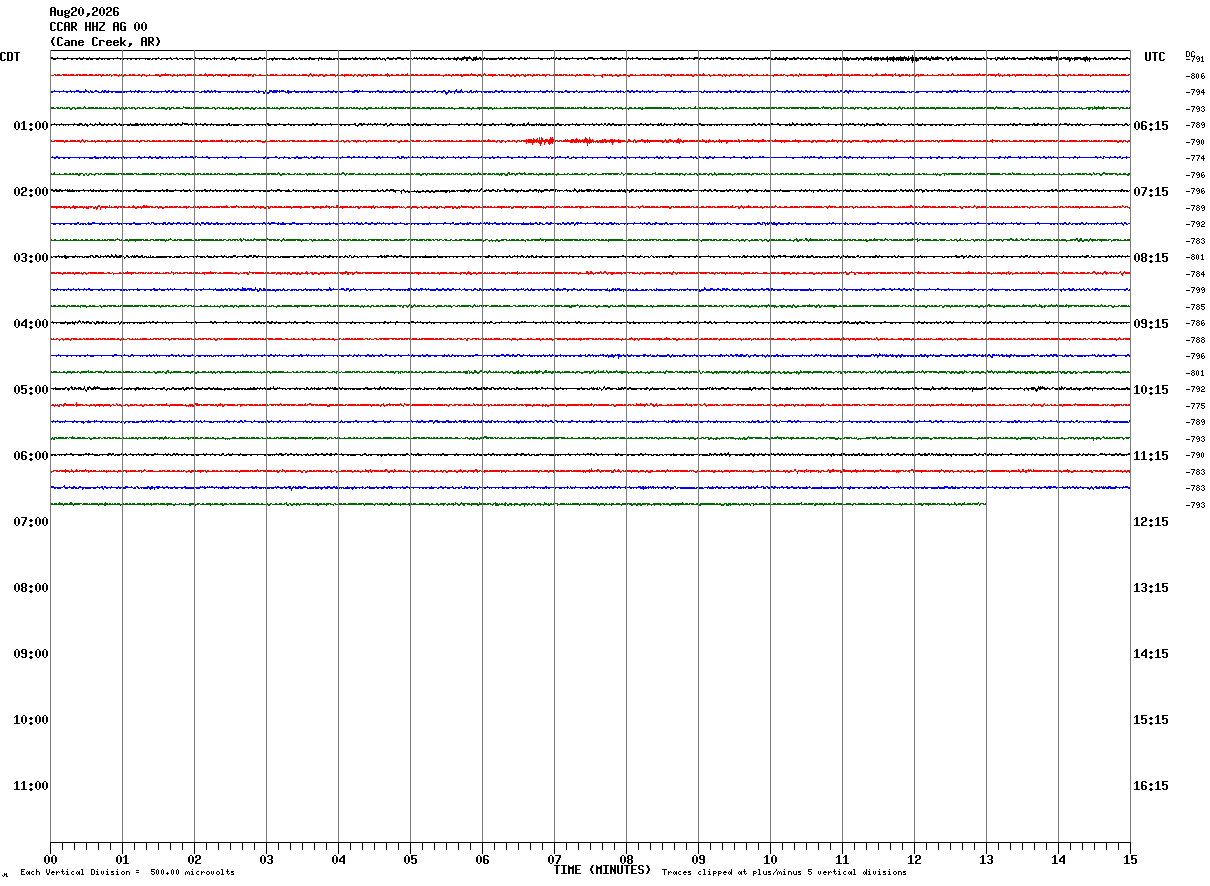The width and height of the screenshot is (1210, 886).
Task: Click the 06:15 UTC time label
Action: [1151, 126]
